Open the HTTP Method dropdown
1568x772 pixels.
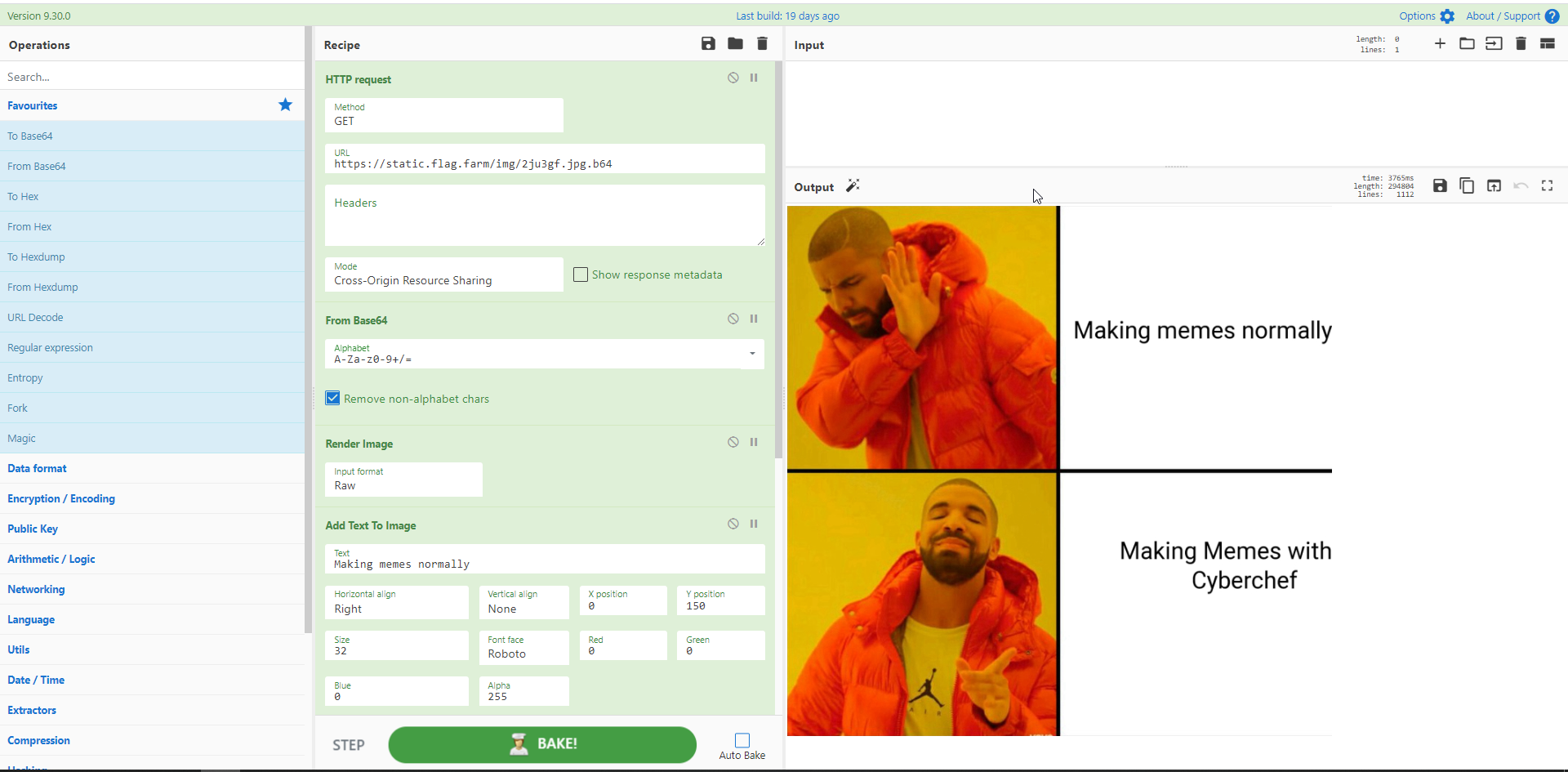444,115
